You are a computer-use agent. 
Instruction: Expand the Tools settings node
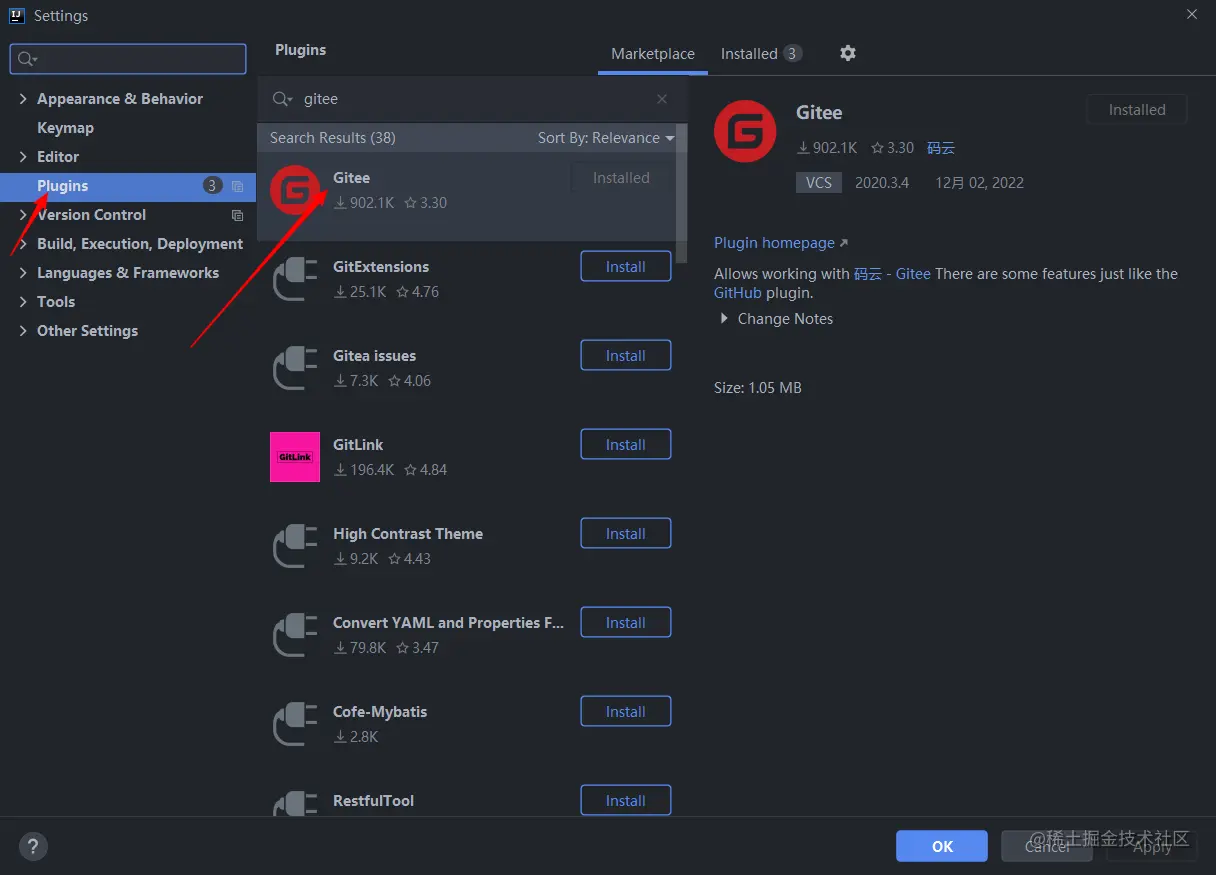point(23,302)
